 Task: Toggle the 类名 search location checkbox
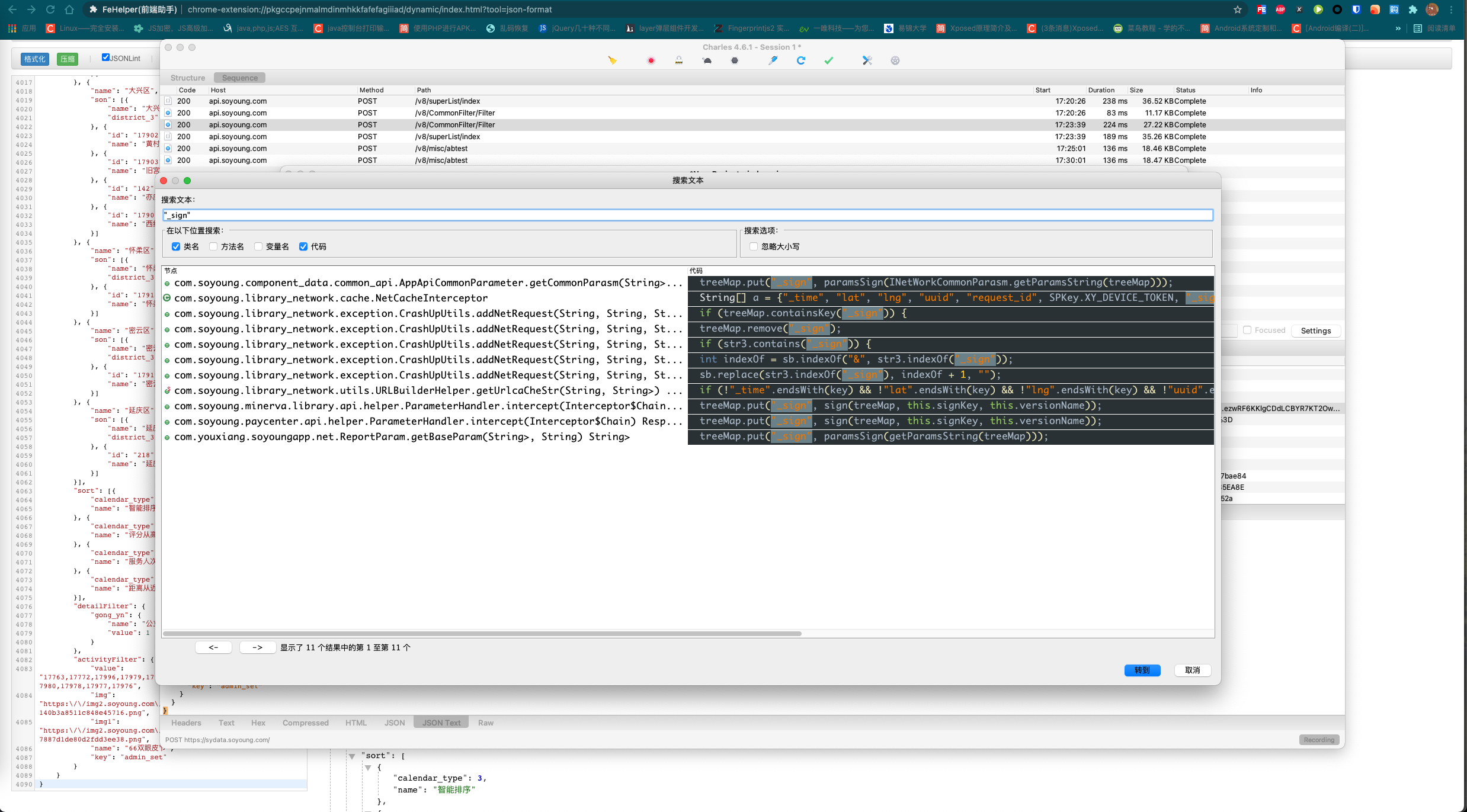pos(176,247)
